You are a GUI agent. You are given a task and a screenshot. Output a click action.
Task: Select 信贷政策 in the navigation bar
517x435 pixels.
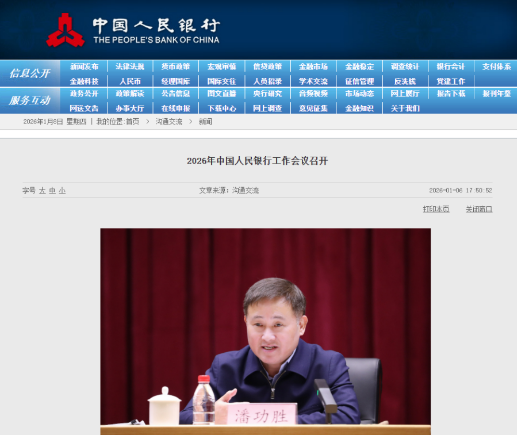pyautogui.click(x=267, y=67)
